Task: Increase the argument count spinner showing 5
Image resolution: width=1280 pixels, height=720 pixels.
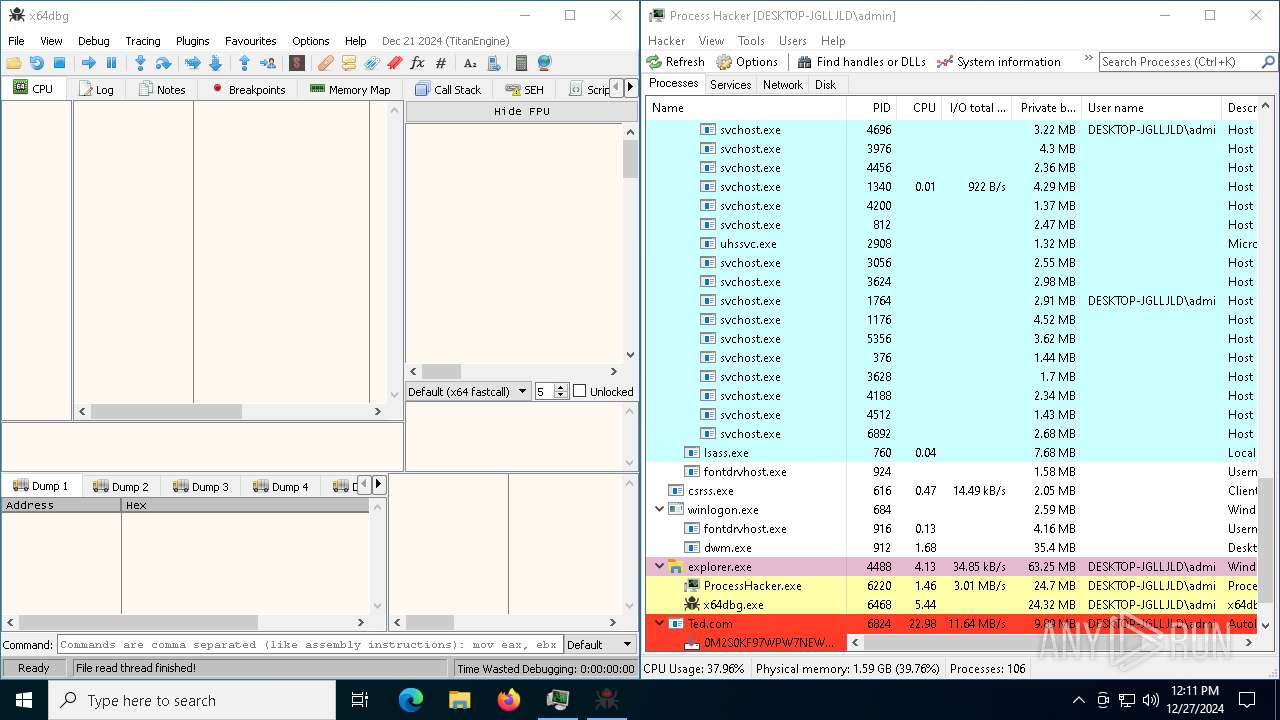Action: point(561,388)
